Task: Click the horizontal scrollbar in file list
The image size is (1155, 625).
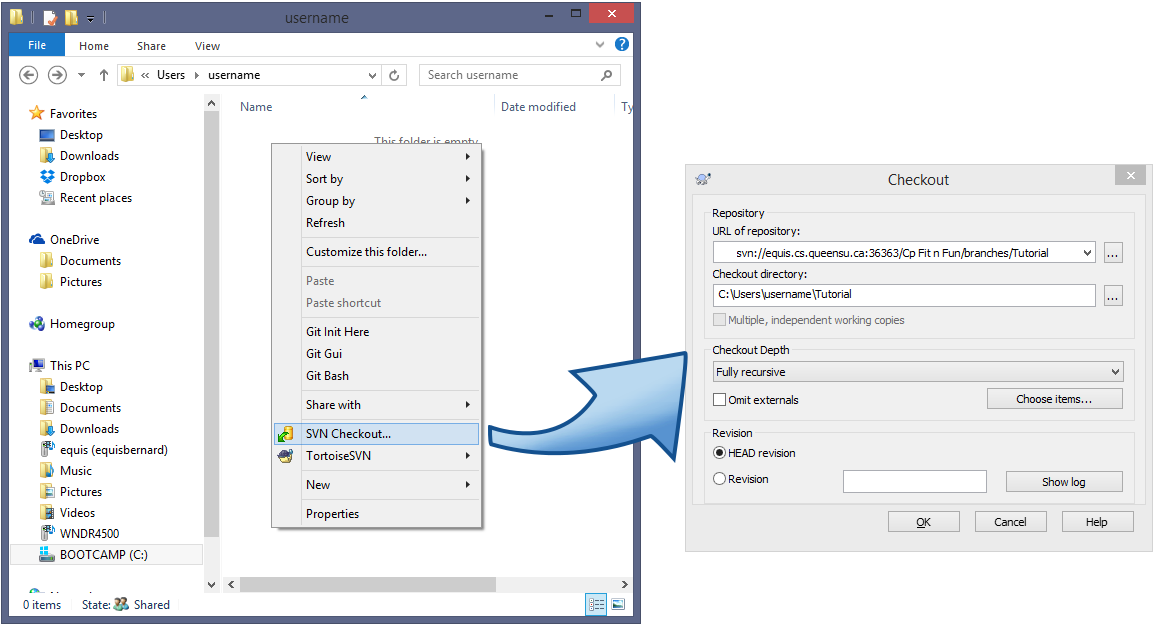Action: pos(368,584)
